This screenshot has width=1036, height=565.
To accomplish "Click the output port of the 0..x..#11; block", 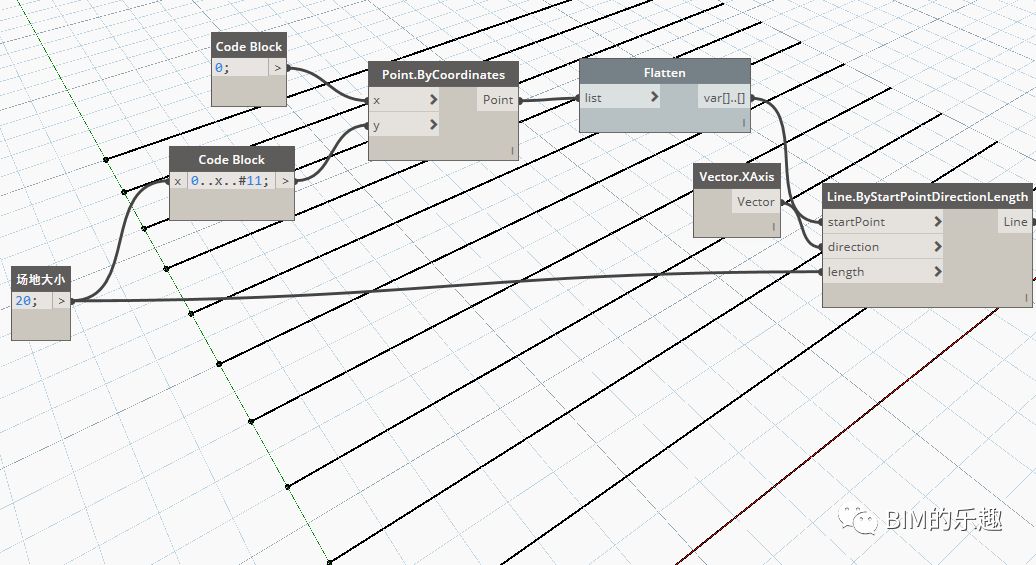I will tap(285, 180).
